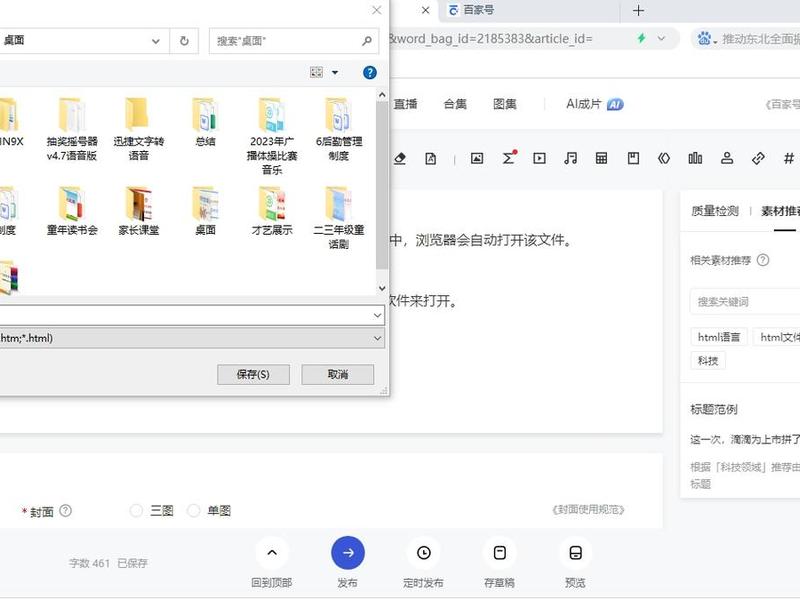Click the blue help question mark in file dialog
This screenshot has height=600, width=800.
tap(370, 72)
